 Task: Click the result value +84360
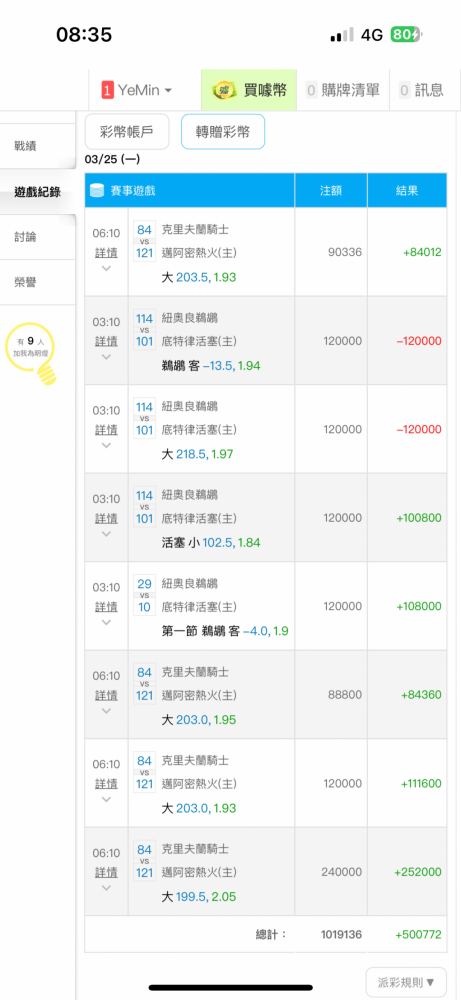[x=422, y=696]
